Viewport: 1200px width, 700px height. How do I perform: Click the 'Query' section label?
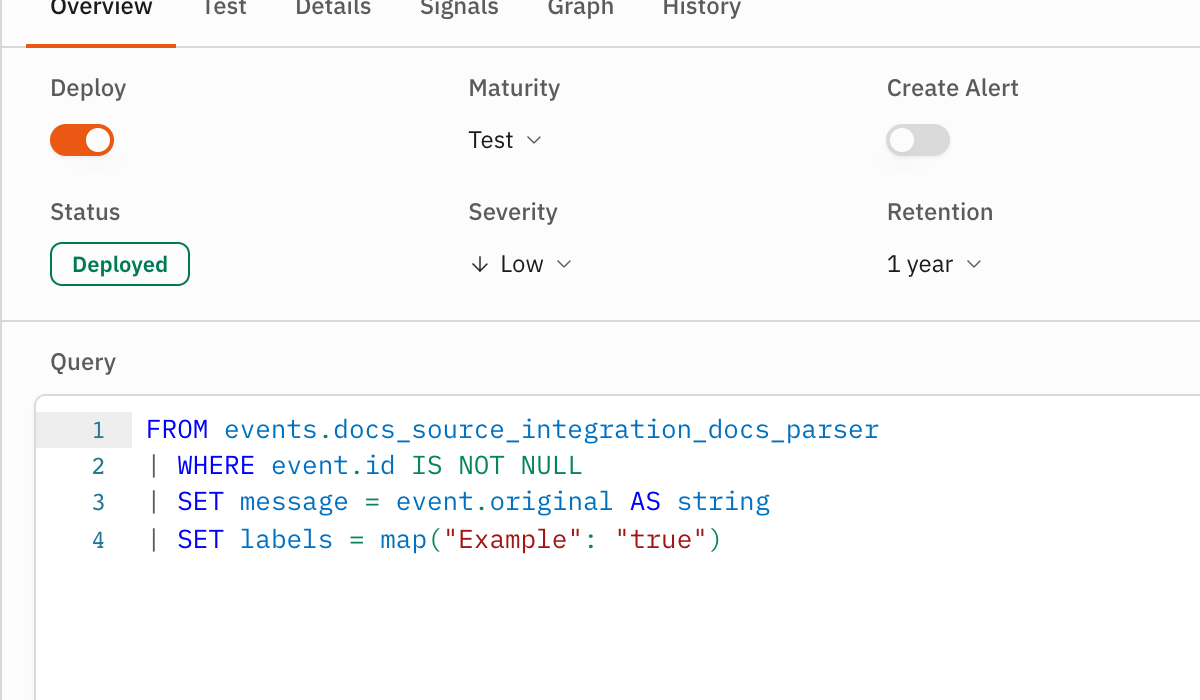click(83, 362)
